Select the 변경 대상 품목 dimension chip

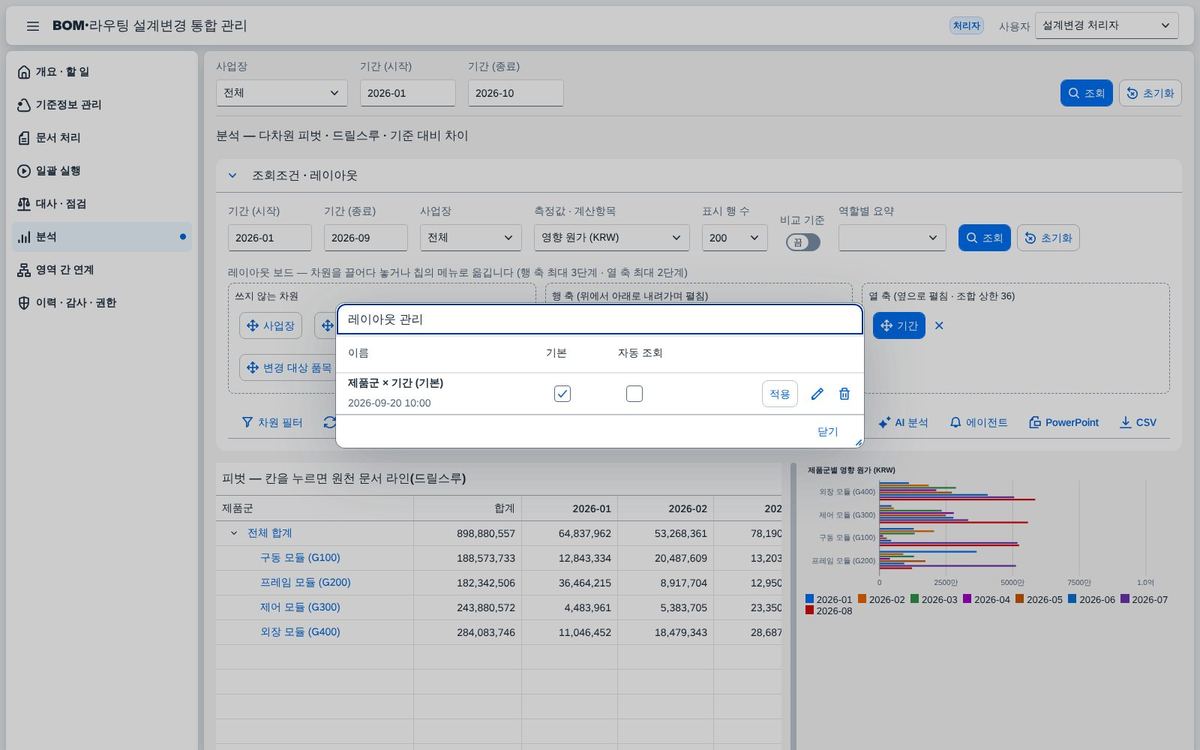[289, 368]
